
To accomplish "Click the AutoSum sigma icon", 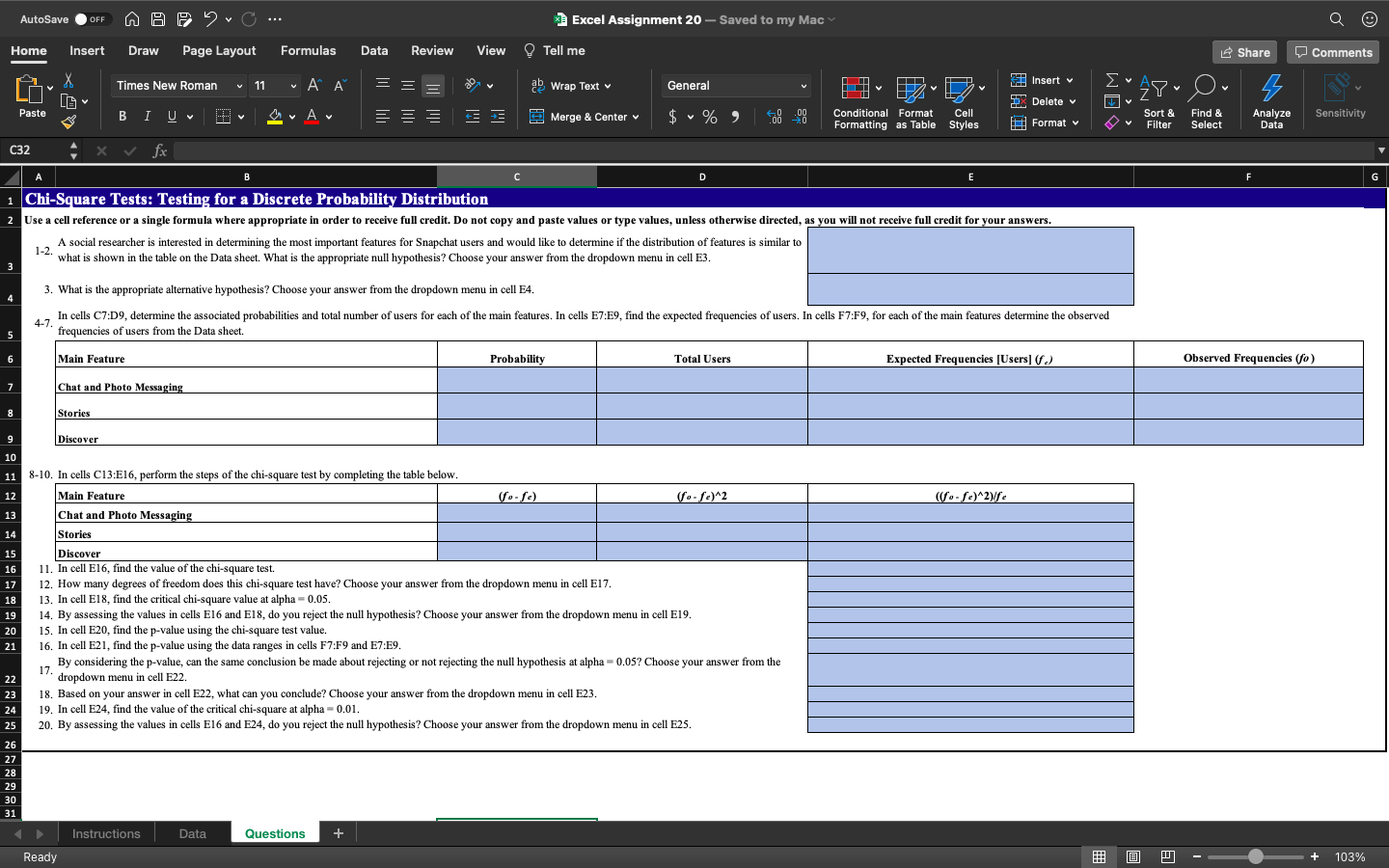I will pyautogui.click(x=1112, y=80).
